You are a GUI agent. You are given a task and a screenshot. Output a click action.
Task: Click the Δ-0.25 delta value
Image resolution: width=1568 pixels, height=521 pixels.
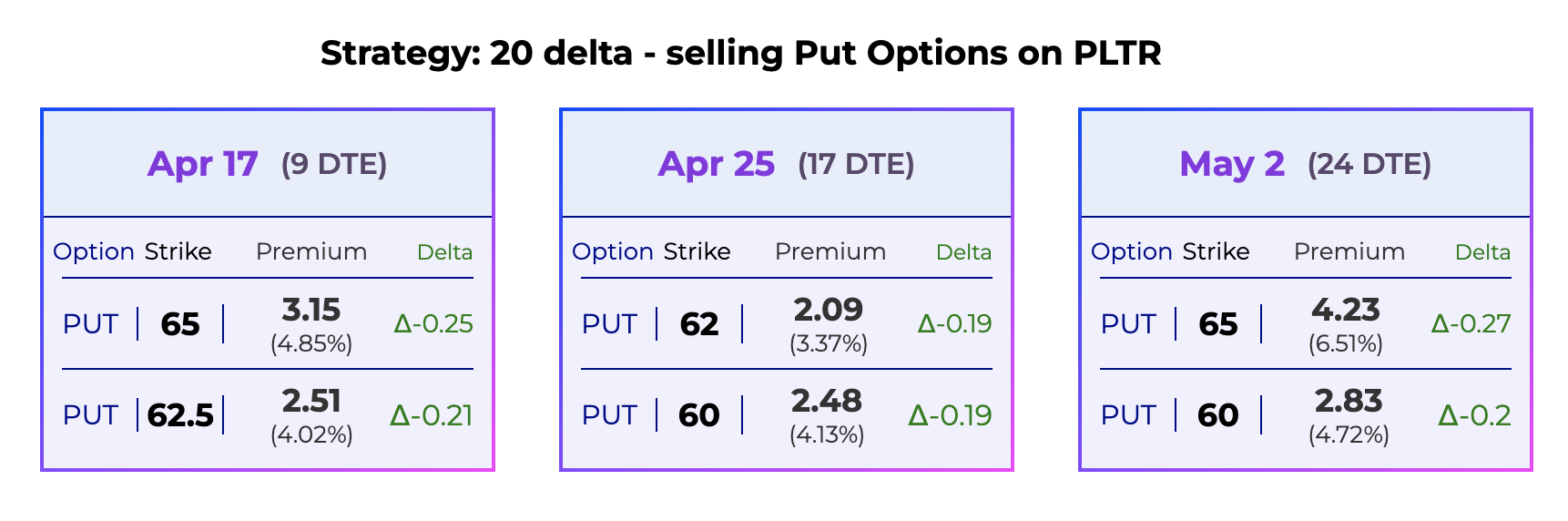click(x=433, y=324)
